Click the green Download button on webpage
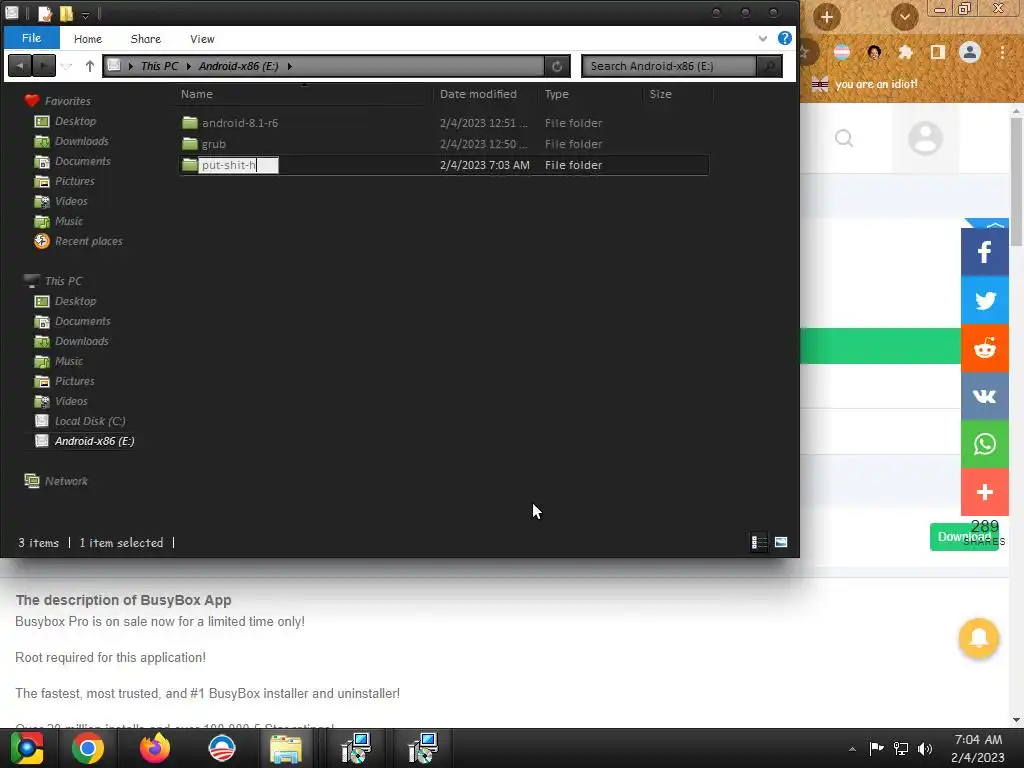 964,537
